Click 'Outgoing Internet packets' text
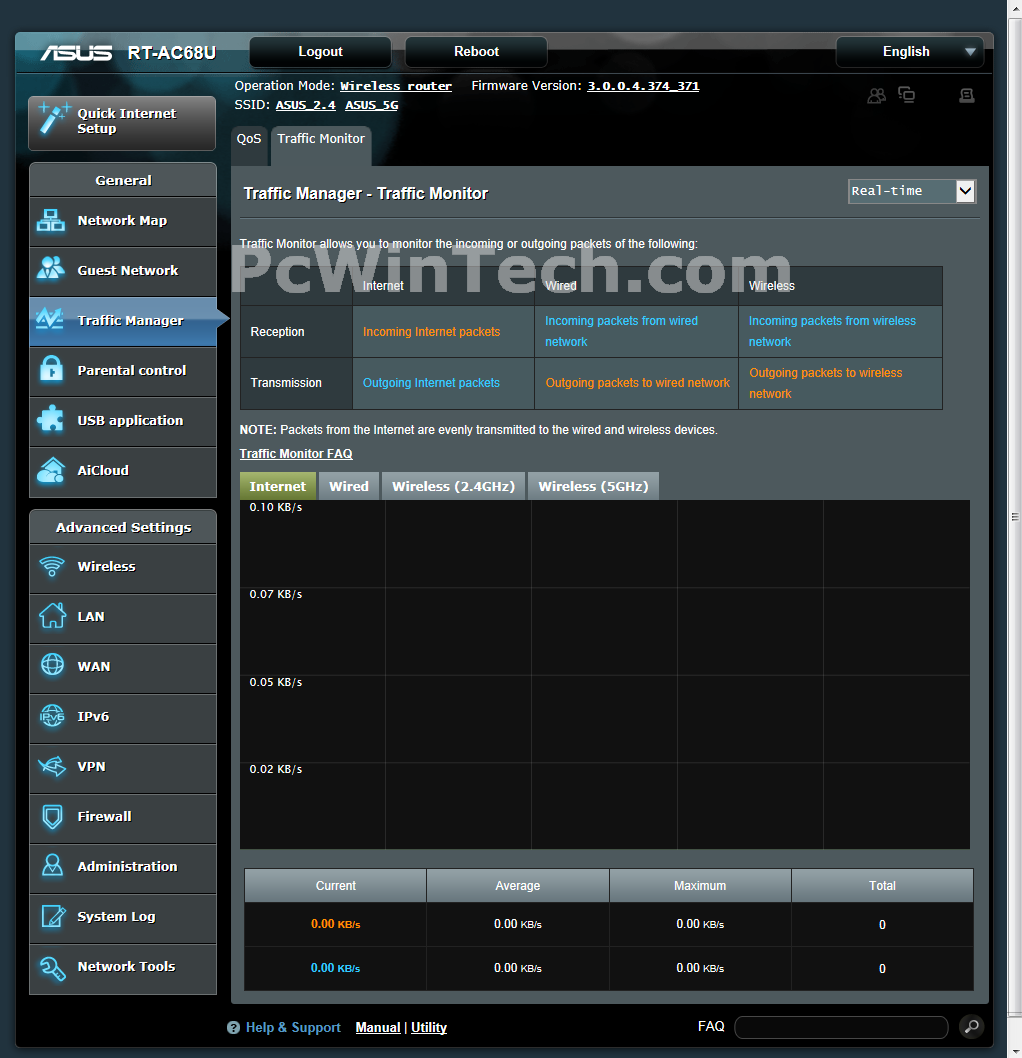This screenshot has width=1022, height=1058. [431, 383]
